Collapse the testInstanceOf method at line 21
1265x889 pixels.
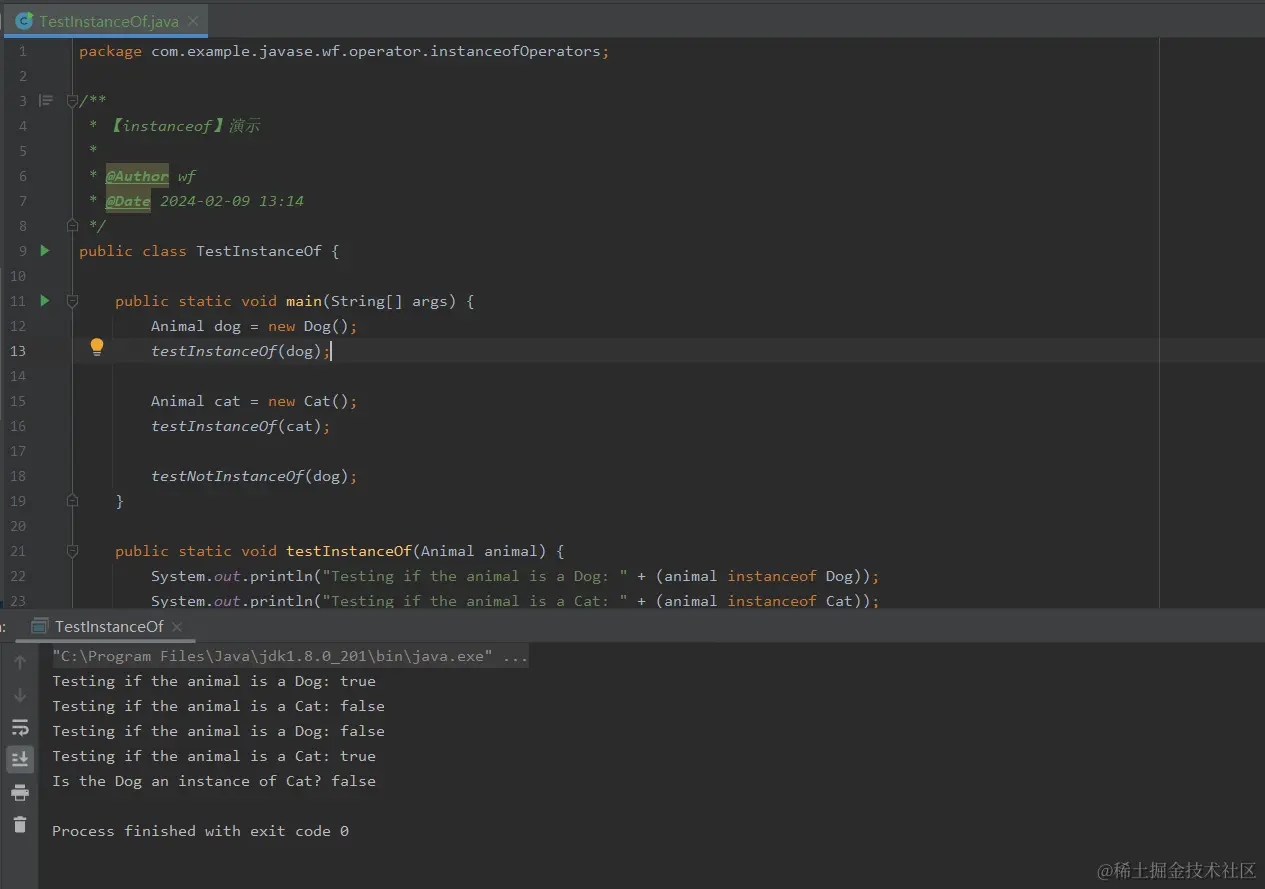point(72,550)
